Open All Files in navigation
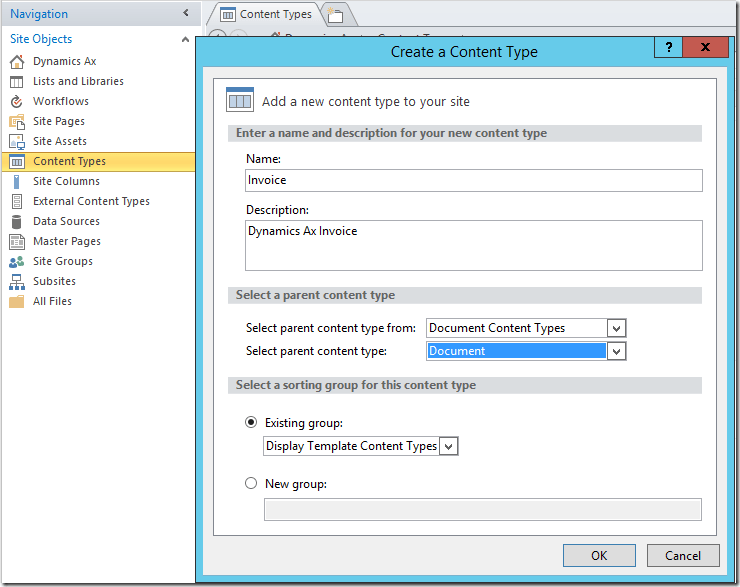740x587 pixels. pyautogui.click(x=52, y=301)
